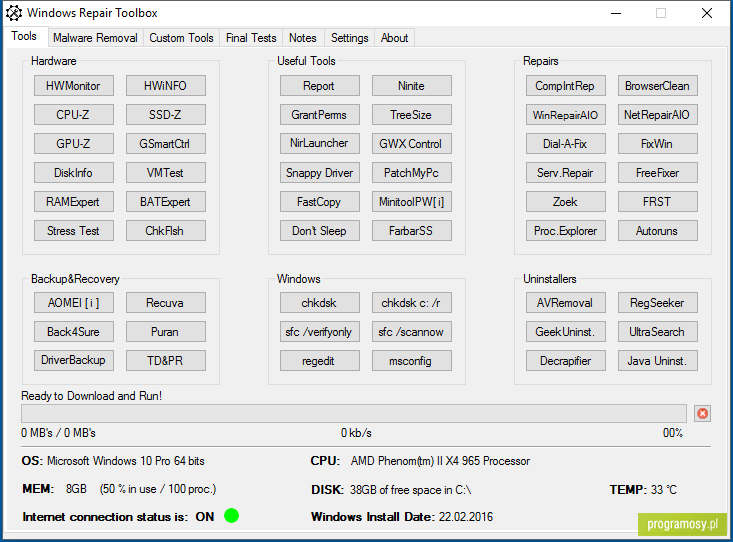Run ChkFlsh flash checker
Screen dimensions: 733x542
165,231
